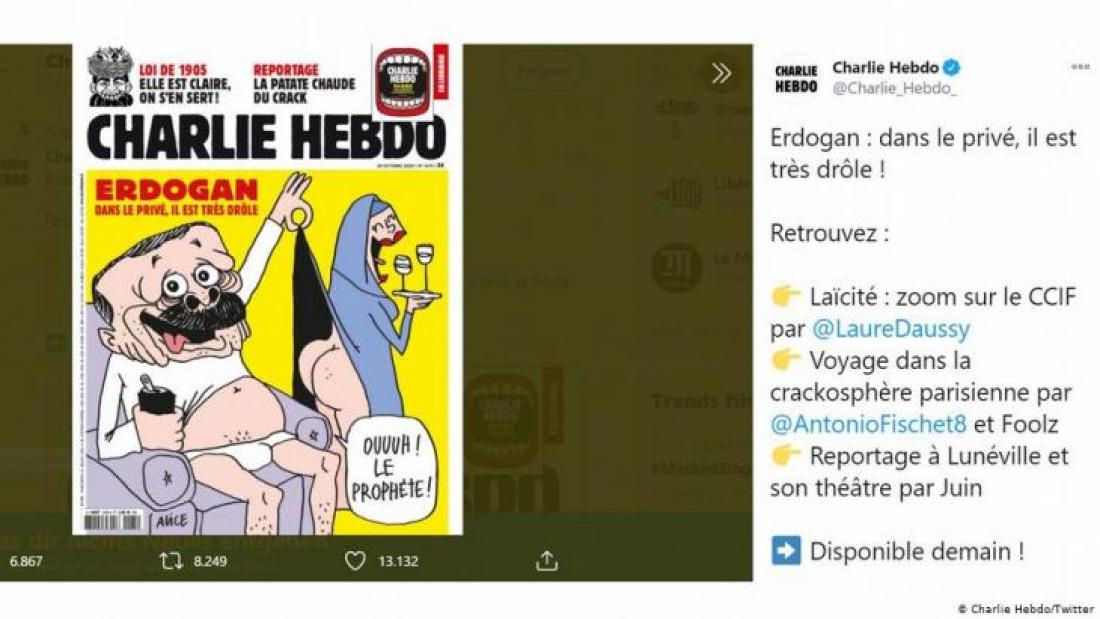Click the likes count 13.132

(398, 561)
